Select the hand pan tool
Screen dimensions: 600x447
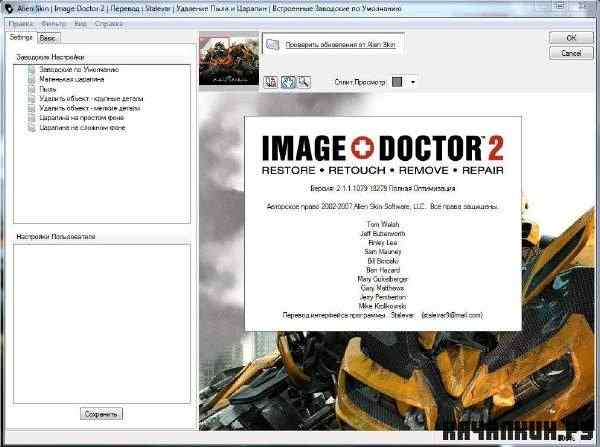point(288,82)
